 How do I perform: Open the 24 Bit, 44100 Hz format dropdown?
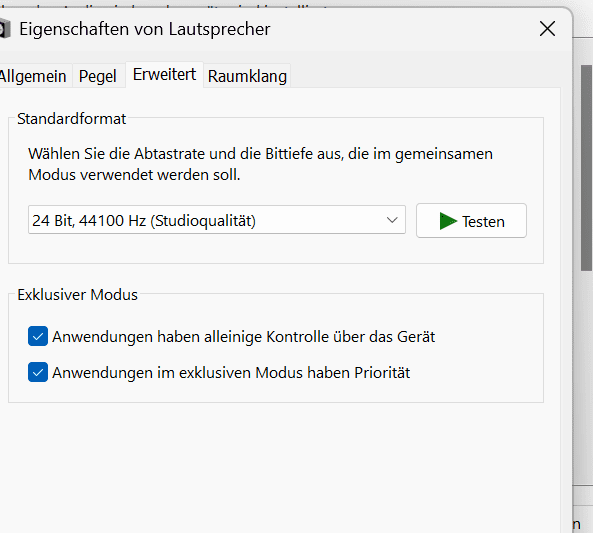point(217,220)
